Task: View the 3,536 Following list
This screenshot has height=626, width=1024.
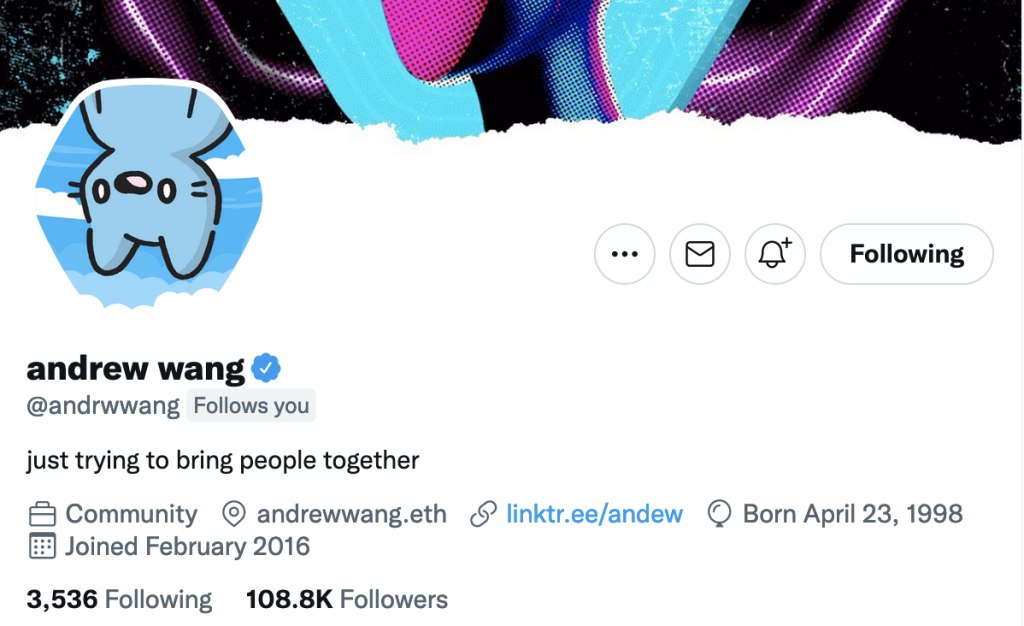Action: coord(119,599)
